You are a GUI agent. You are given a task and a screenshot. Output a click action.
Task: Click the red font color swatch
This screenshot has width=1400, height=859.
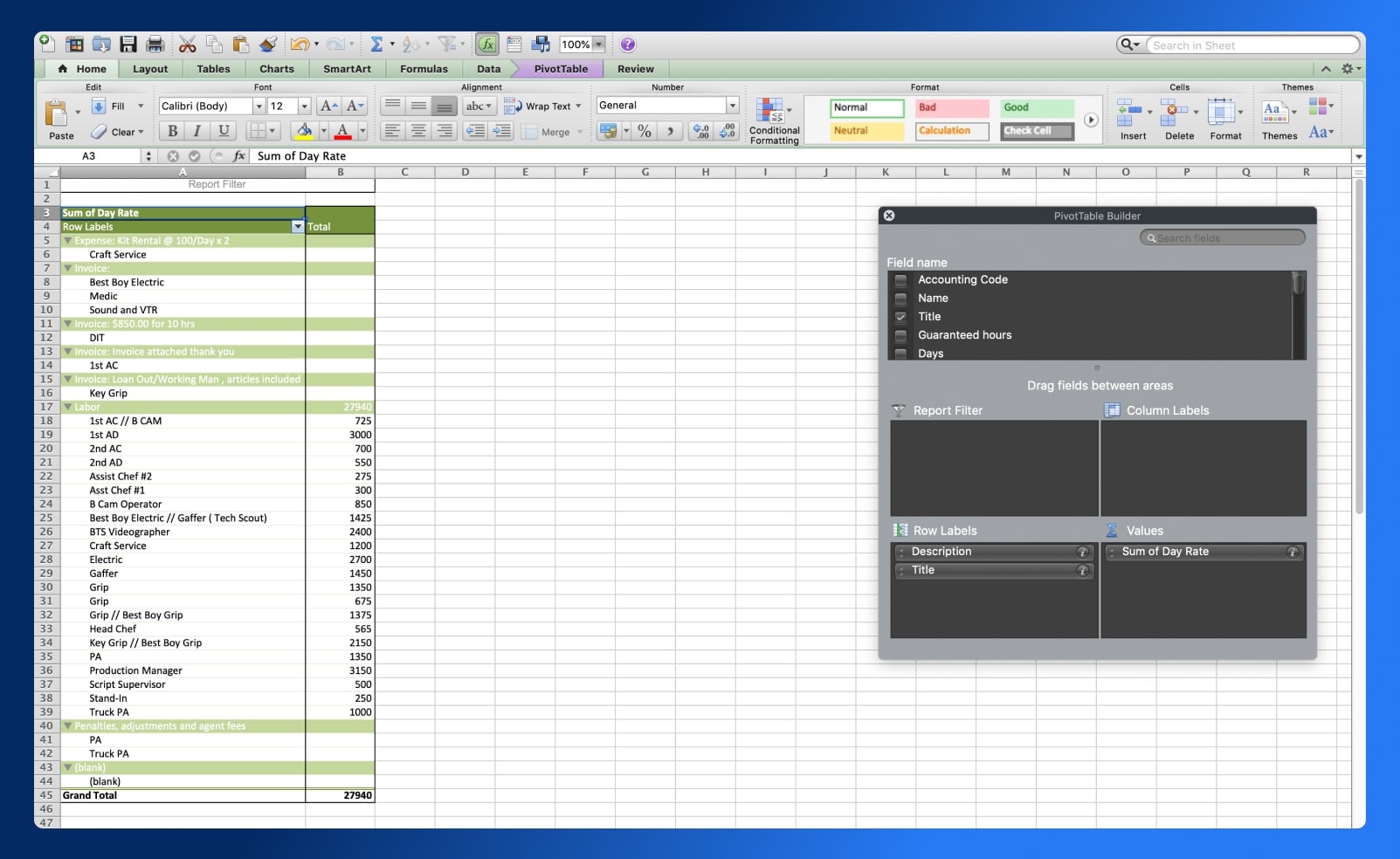tap(342, 131)
